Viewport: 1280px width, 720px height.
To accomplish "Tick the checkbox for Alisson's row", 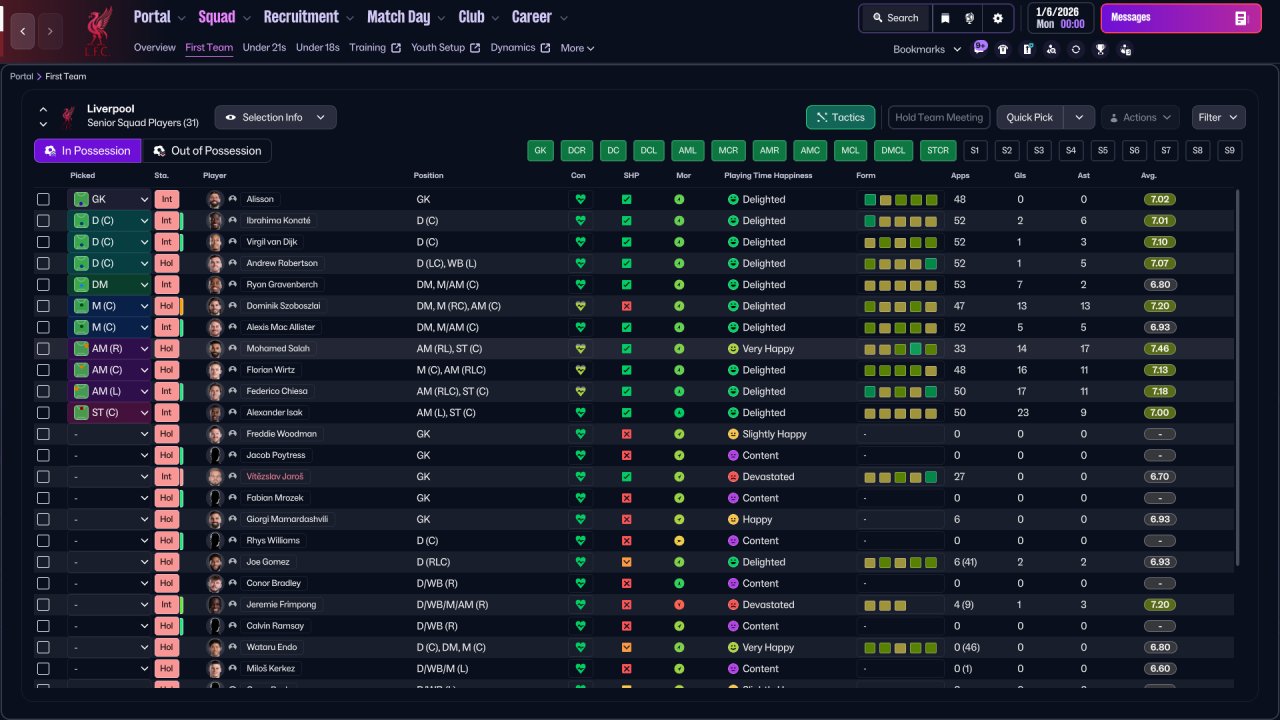I will [43, 199].
